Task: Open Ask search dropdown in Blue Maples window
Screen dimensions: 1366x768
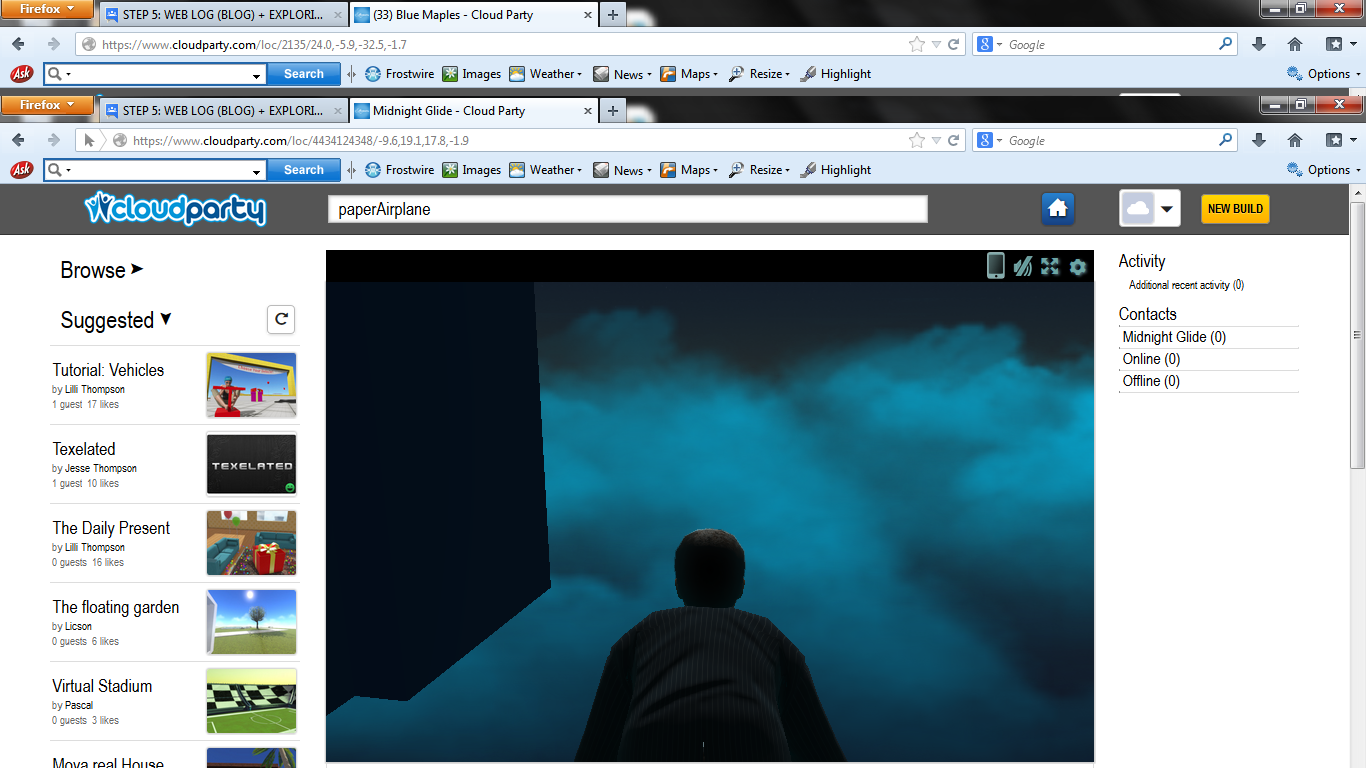Action: coord(258,75)
